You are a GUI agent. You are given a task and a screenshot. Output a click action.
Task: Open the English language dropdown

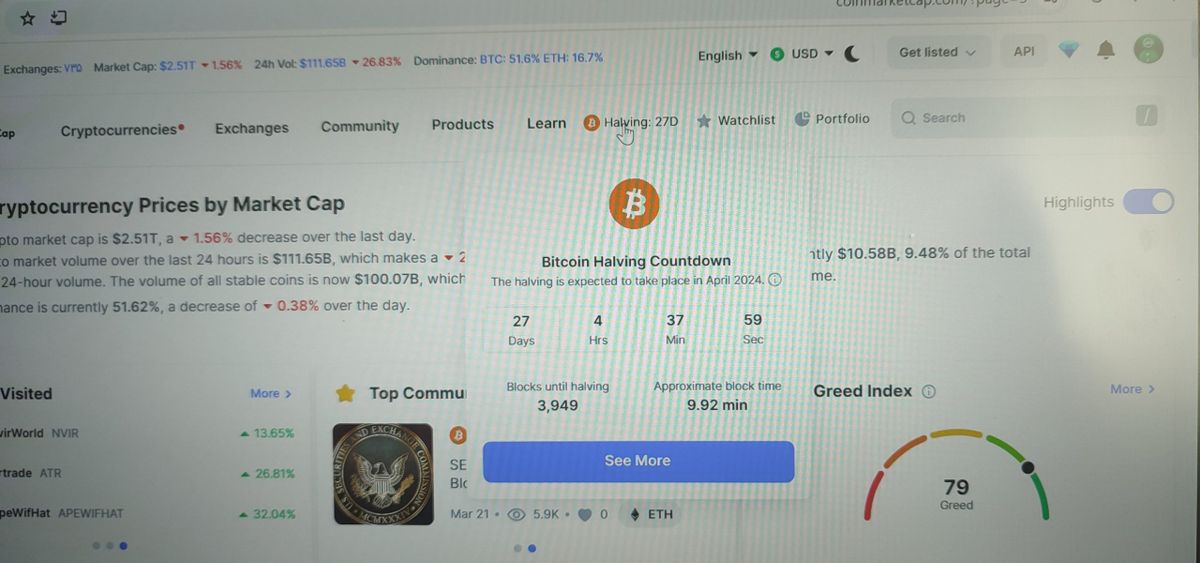(x=727, y=55)
